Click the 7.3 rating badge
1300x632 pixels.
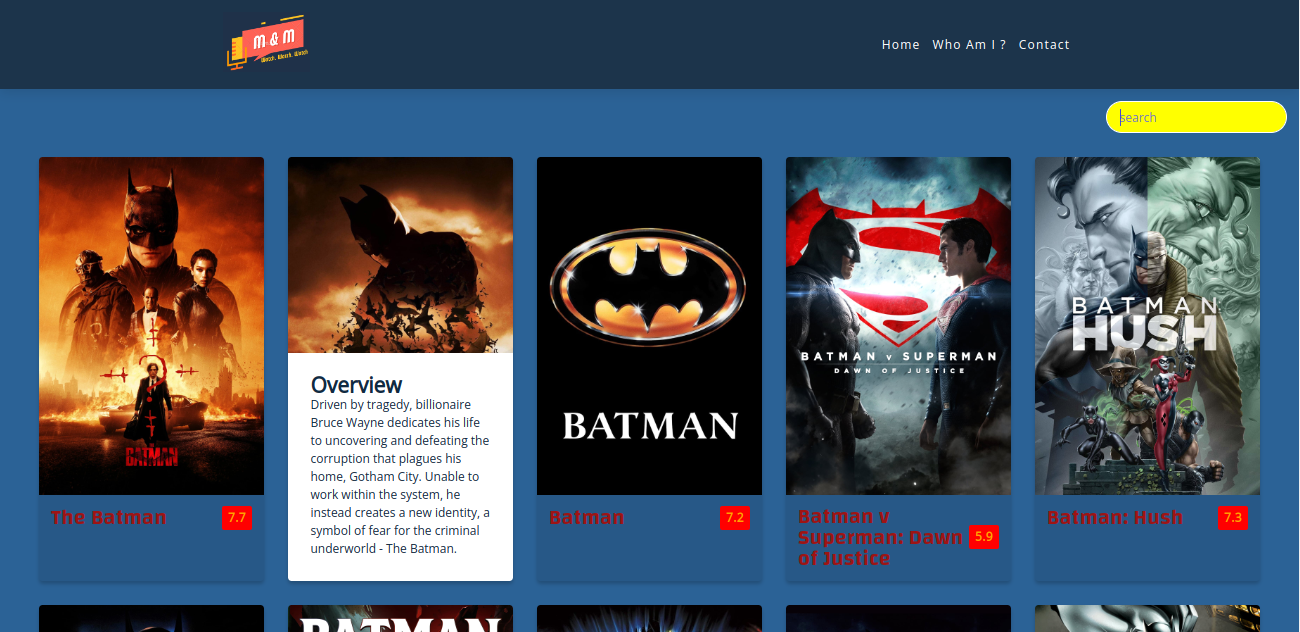click(1232, 518)
